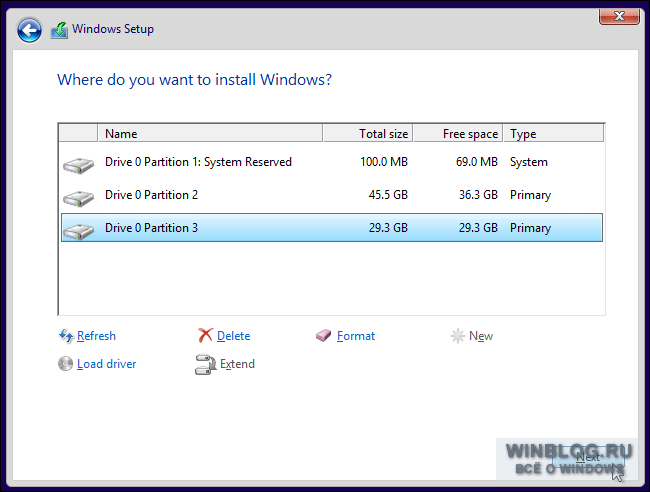Click the red X Delete icon
The width and height of the screenshot is (650, 492).
pyautogui.click(x=205, y=335)
